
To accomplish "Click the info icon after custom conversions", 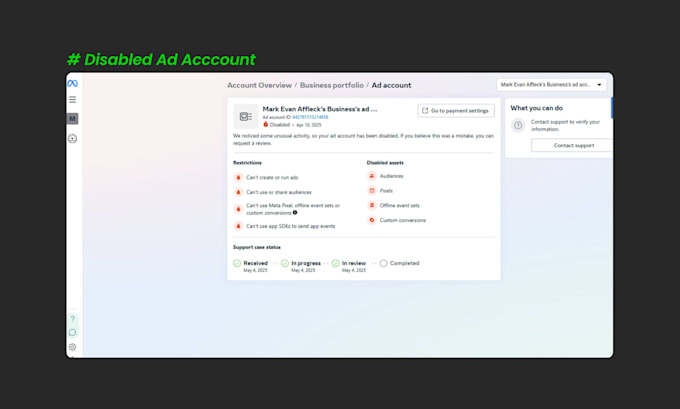I will coord(295,213).
